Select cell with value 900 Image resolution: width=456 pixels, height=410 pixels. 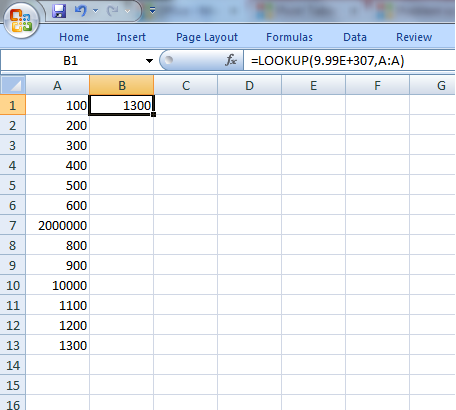(x=57, y=265)
